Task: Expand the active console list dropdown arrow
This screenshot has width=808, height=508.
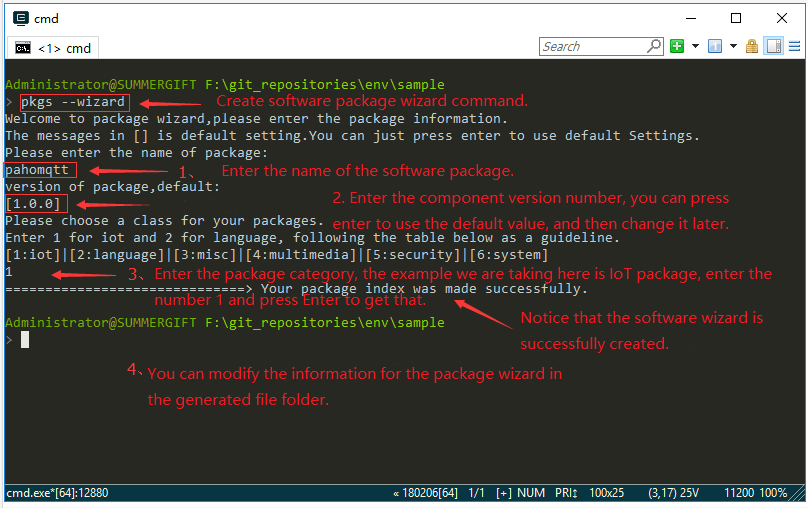Action: point(732,46)
